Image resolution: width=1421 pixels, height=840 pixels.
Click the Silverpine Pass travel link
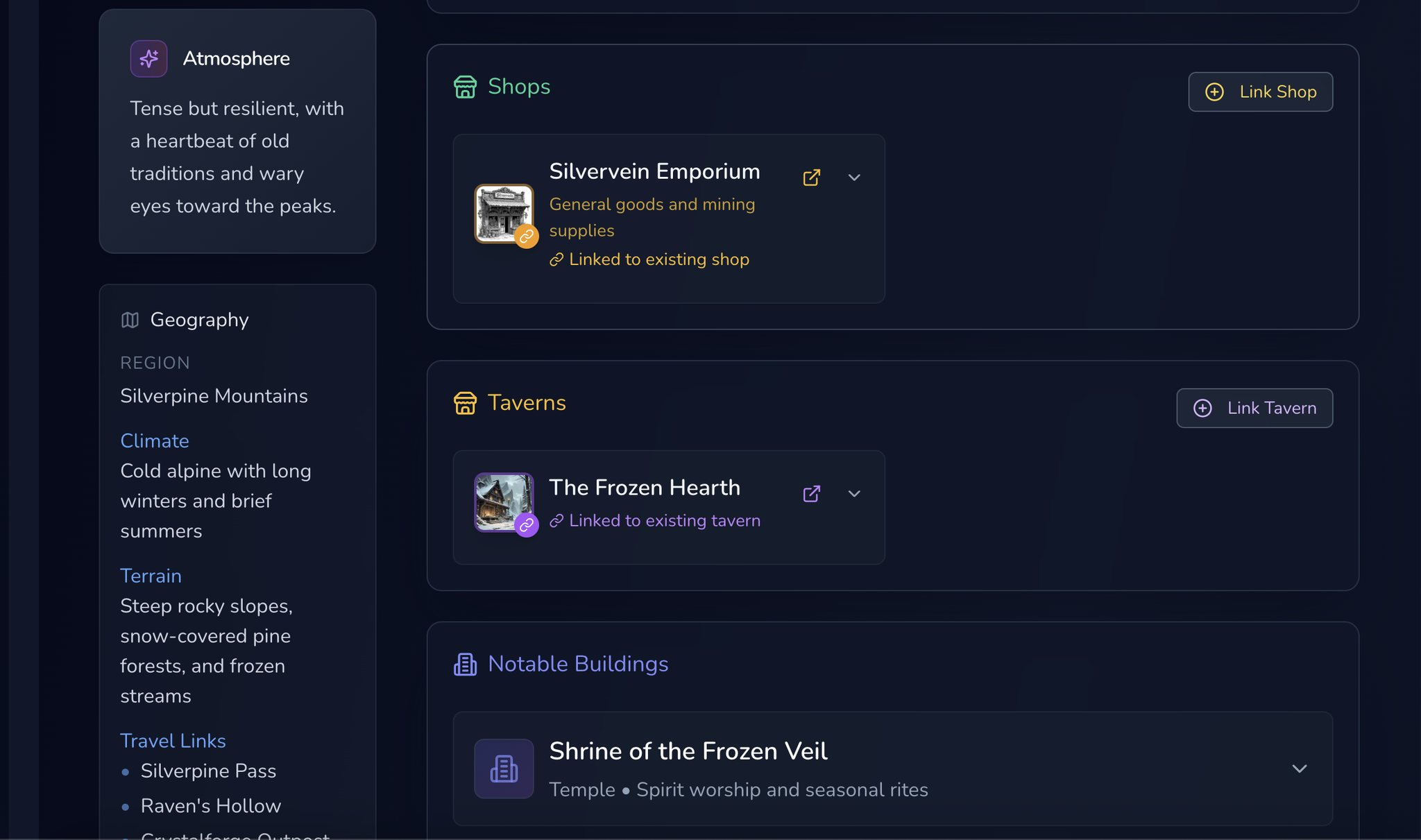coord(208,771)
